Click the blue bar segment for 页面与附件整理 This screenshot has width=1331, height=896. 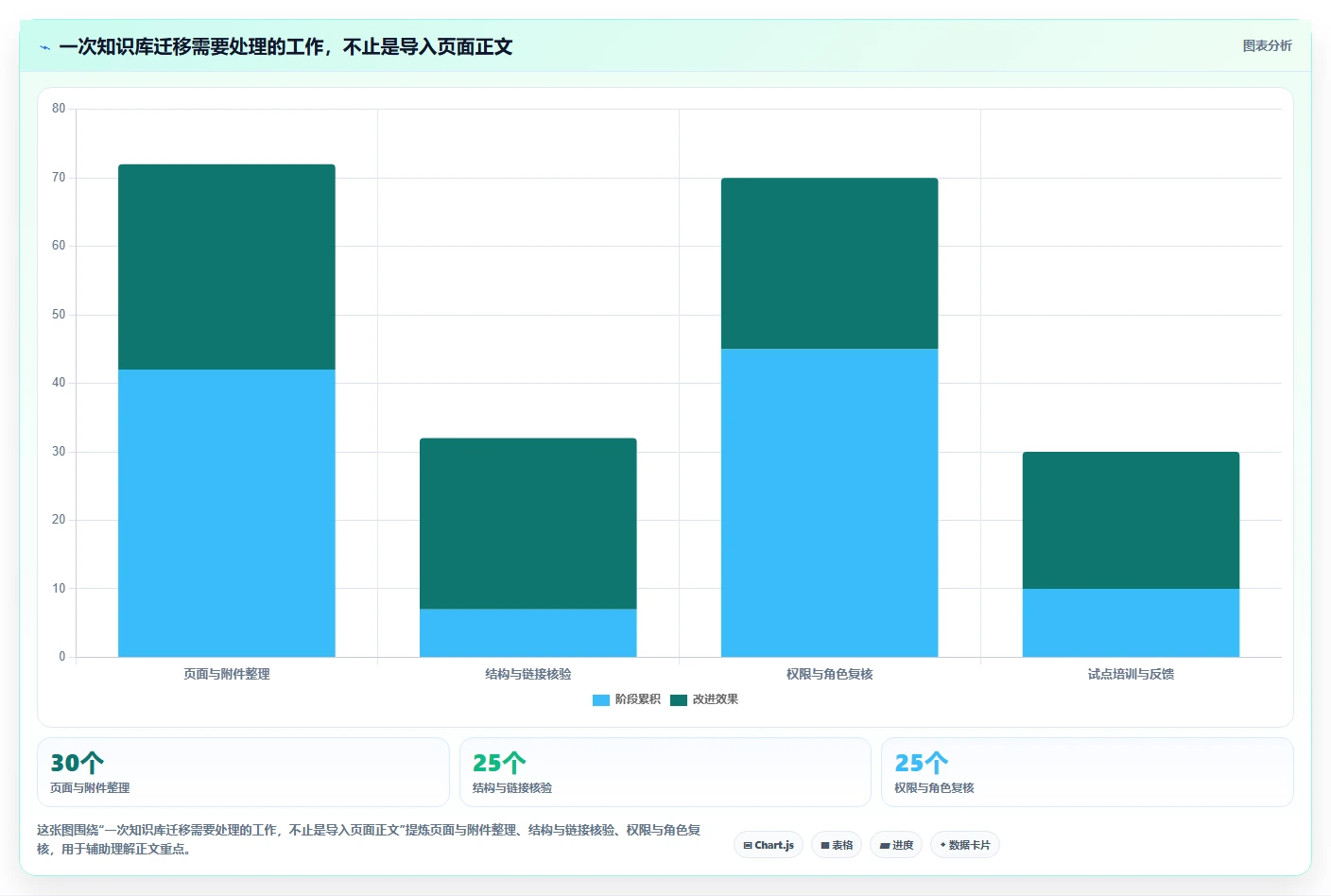pos(227,513)
